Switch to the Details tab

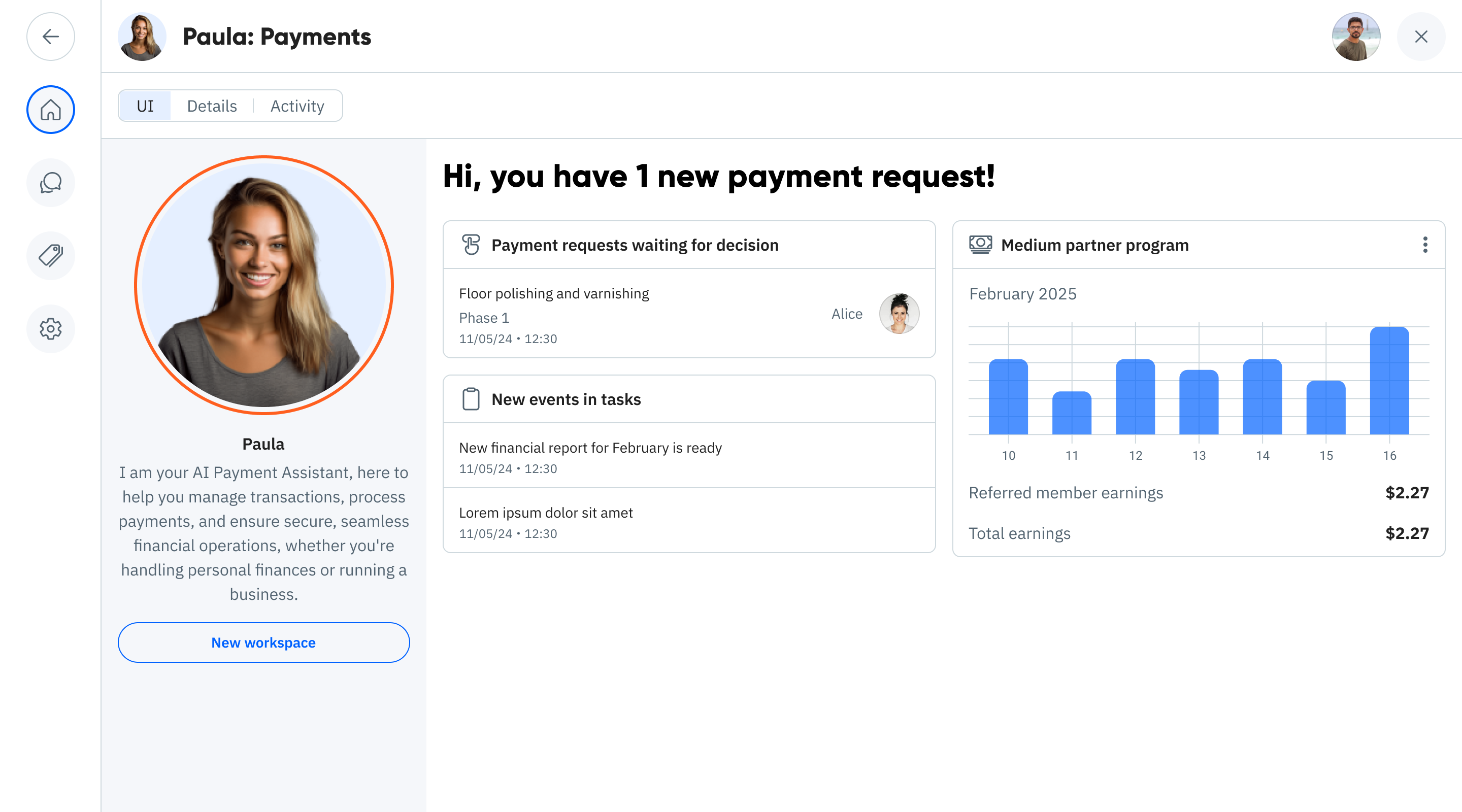(x=212, y=106)
